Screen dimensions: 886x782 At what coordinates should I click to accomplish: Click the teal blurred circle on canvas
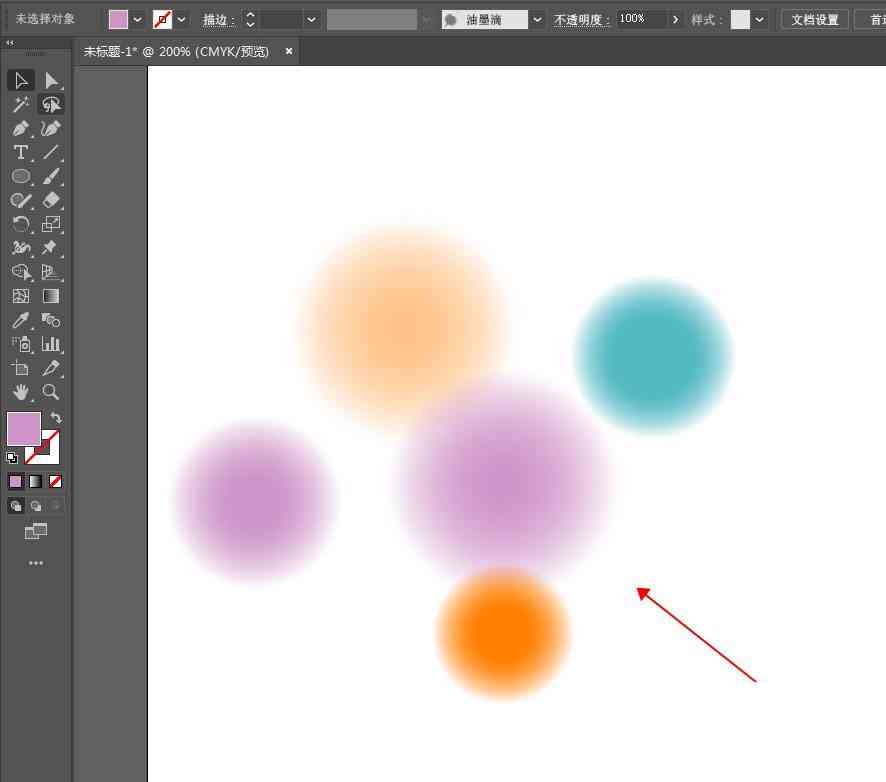tap(653, 356)
